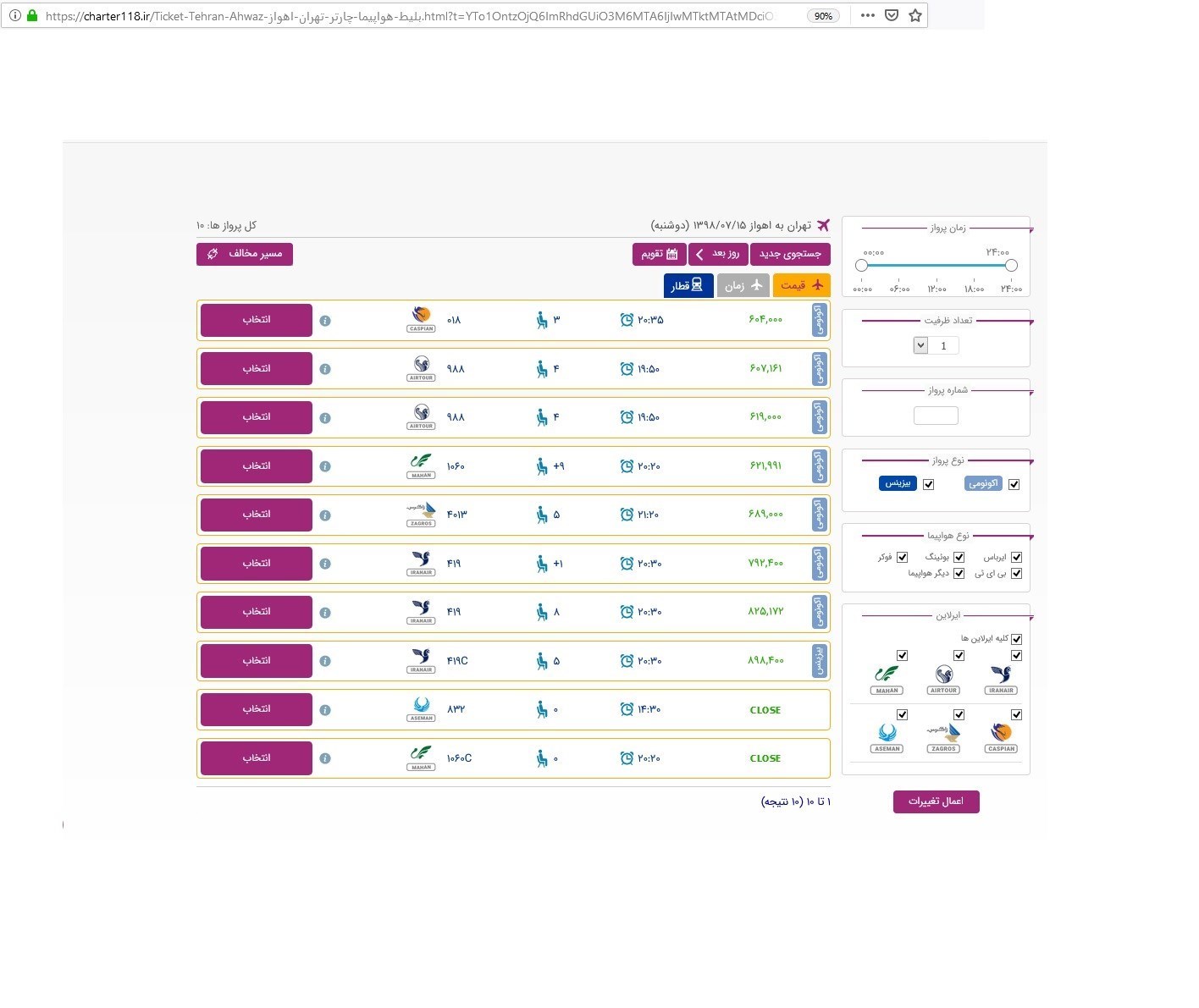
Task: Click apply changes (اعمال تغییرات) button
Action: 936,801
